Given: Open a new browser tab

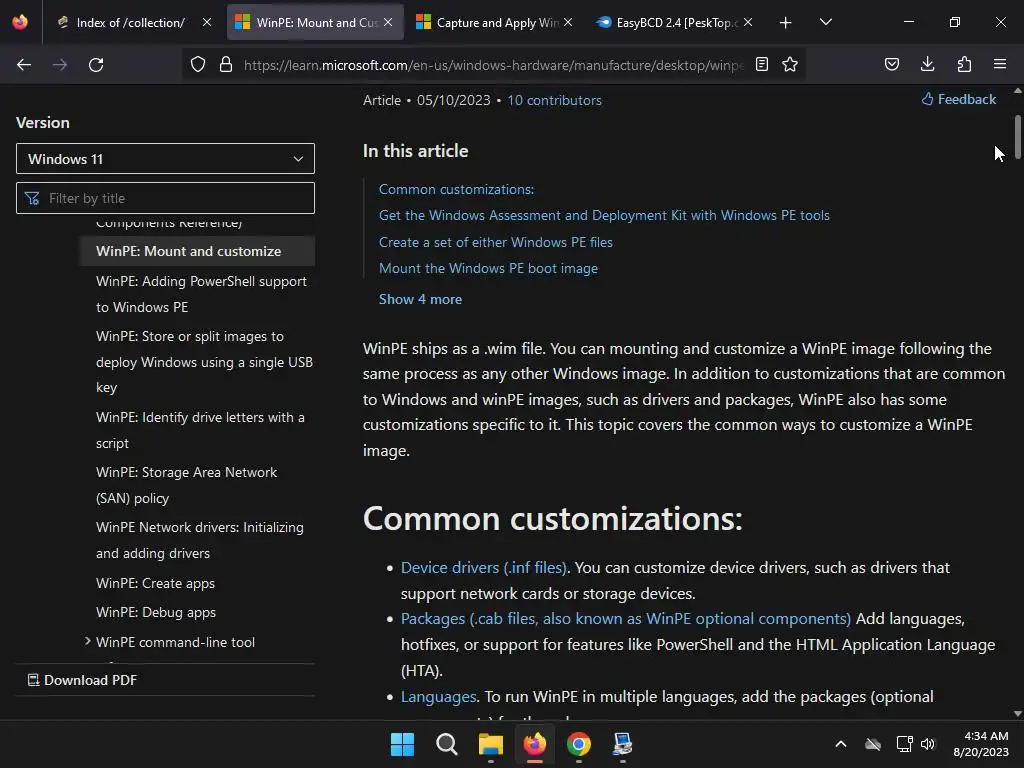Looking at the screenshot, I should [786, 23].
